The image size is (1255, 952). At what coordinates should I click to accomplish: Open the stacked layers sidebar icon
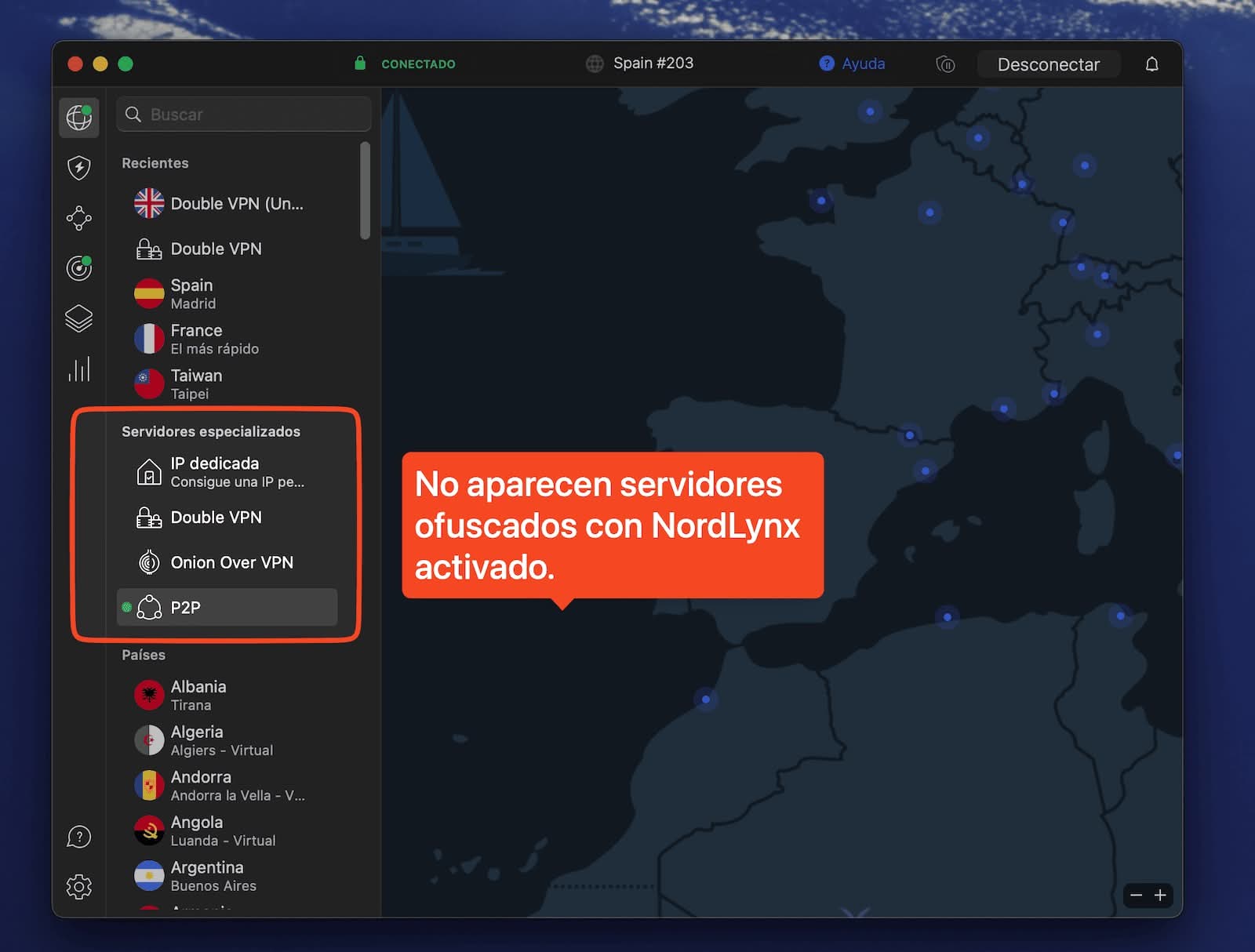[79, 318]
